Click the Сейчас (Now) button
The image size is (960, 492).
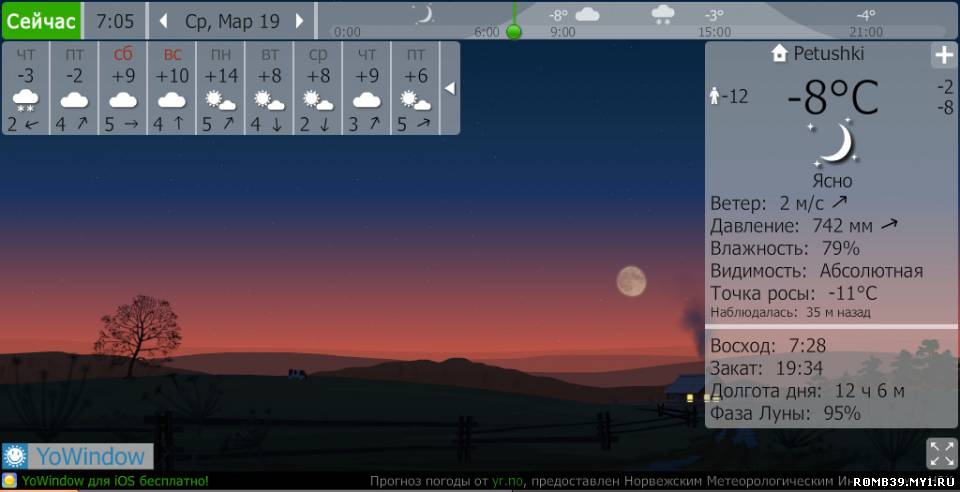(41, 20)
